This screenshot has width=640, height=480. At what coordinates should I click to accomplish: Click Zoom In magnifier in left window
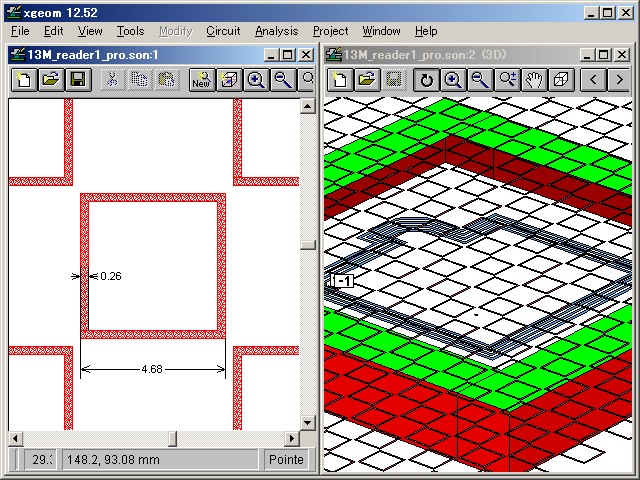pyautogui.click(x=256, y=79)
